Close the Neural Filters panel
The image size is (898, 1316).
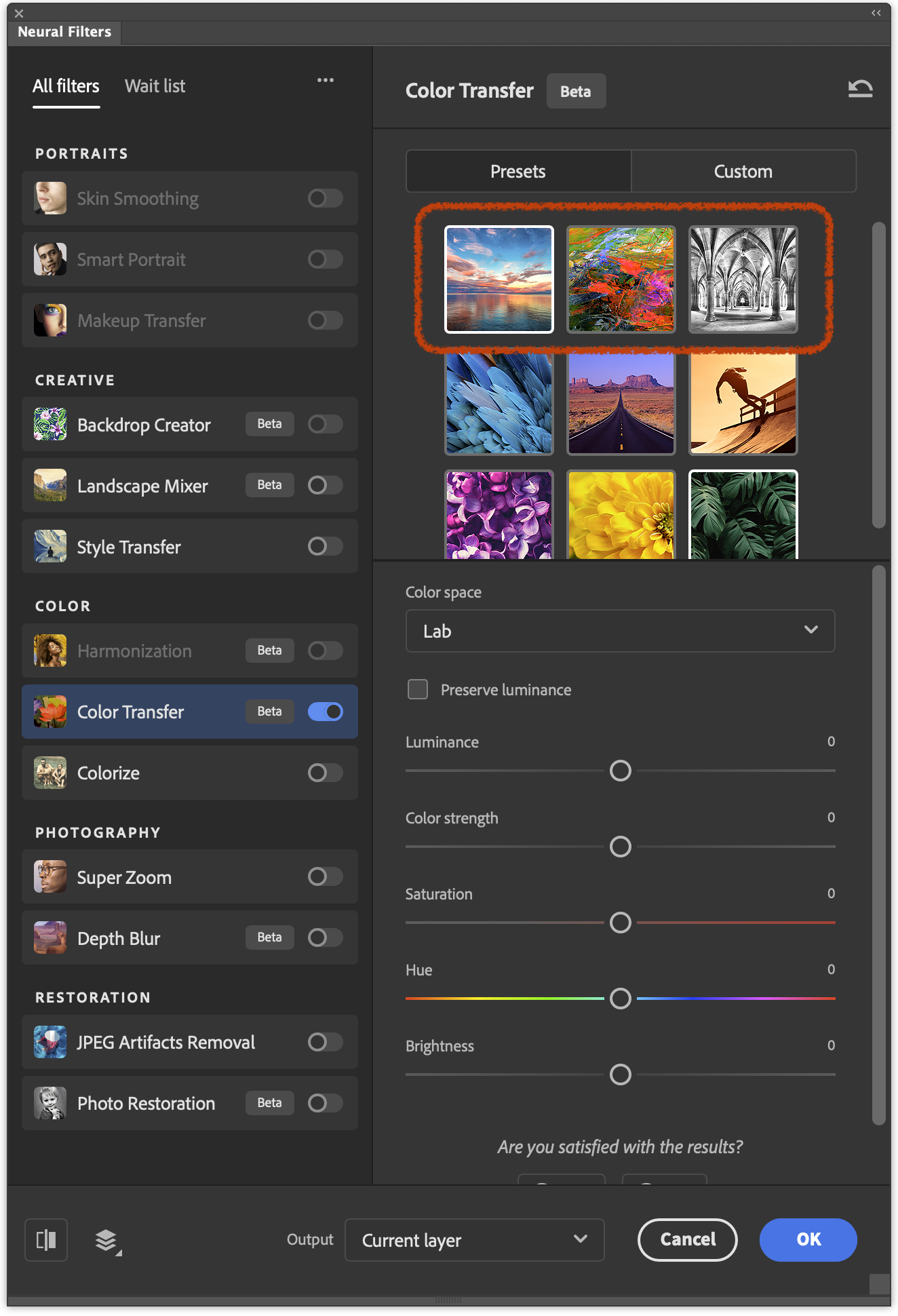(x=19, y=13)
